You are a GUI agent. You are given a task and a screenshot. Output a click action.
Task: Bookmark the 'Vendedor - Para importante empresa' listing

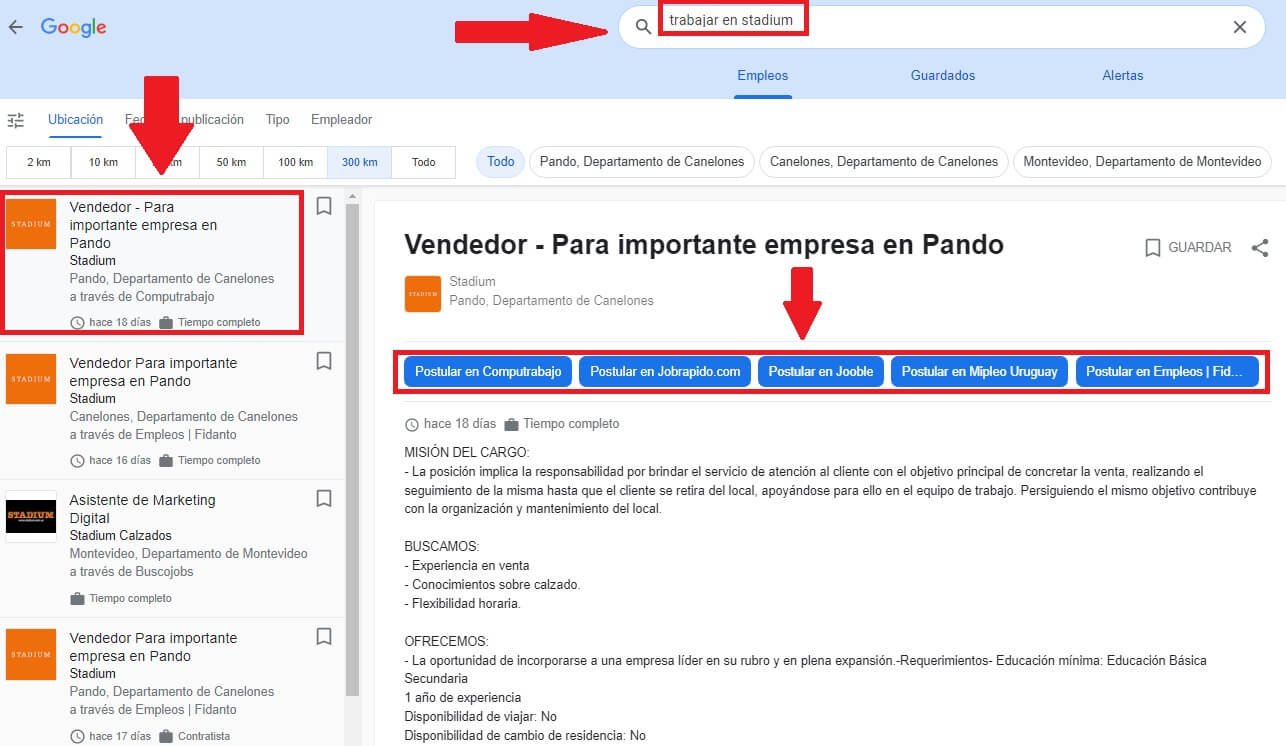point(324,206)
